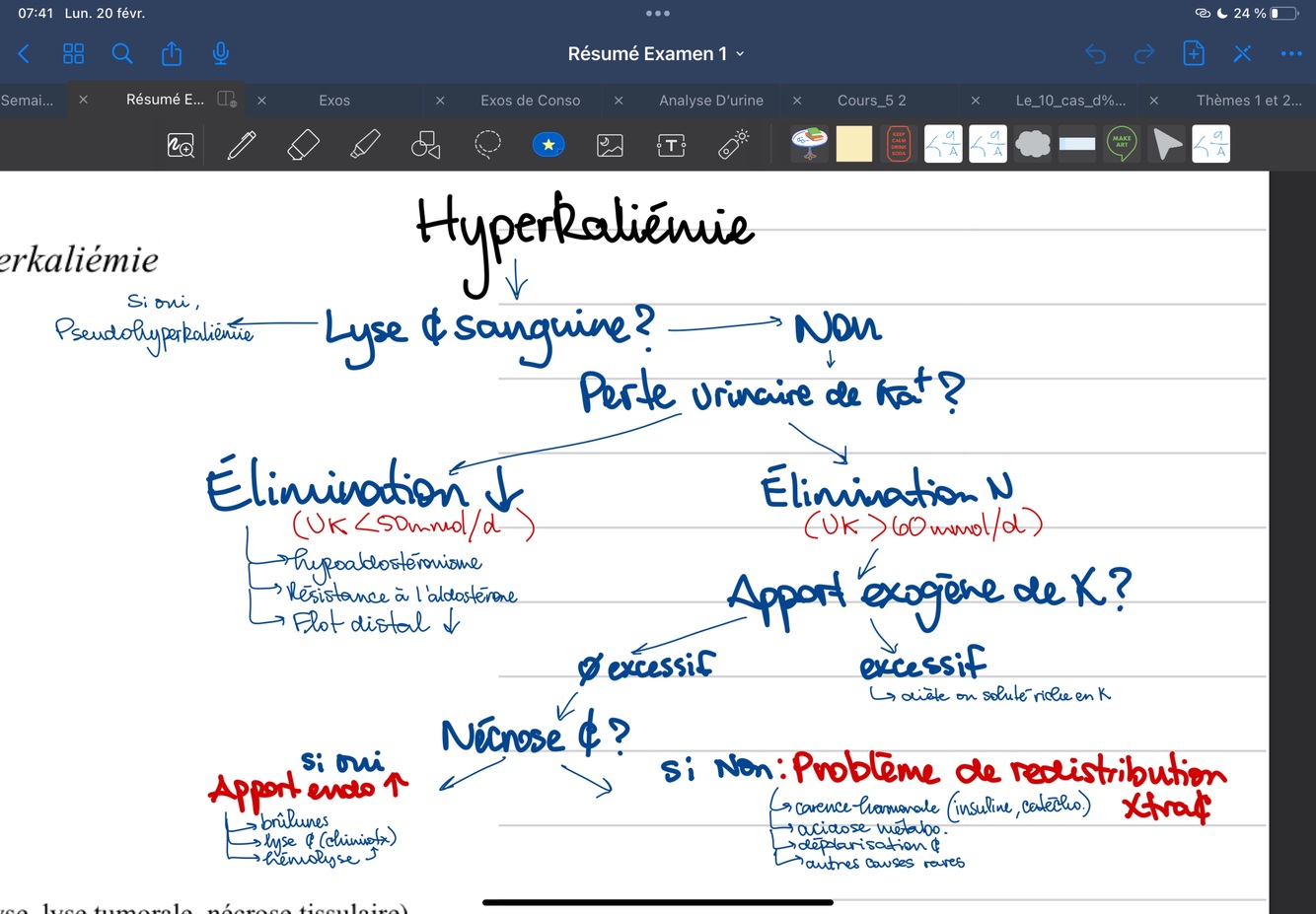The image size is (1316, 914).
Task: Open the page thumbnails grid view
Action: click(73, 53)
